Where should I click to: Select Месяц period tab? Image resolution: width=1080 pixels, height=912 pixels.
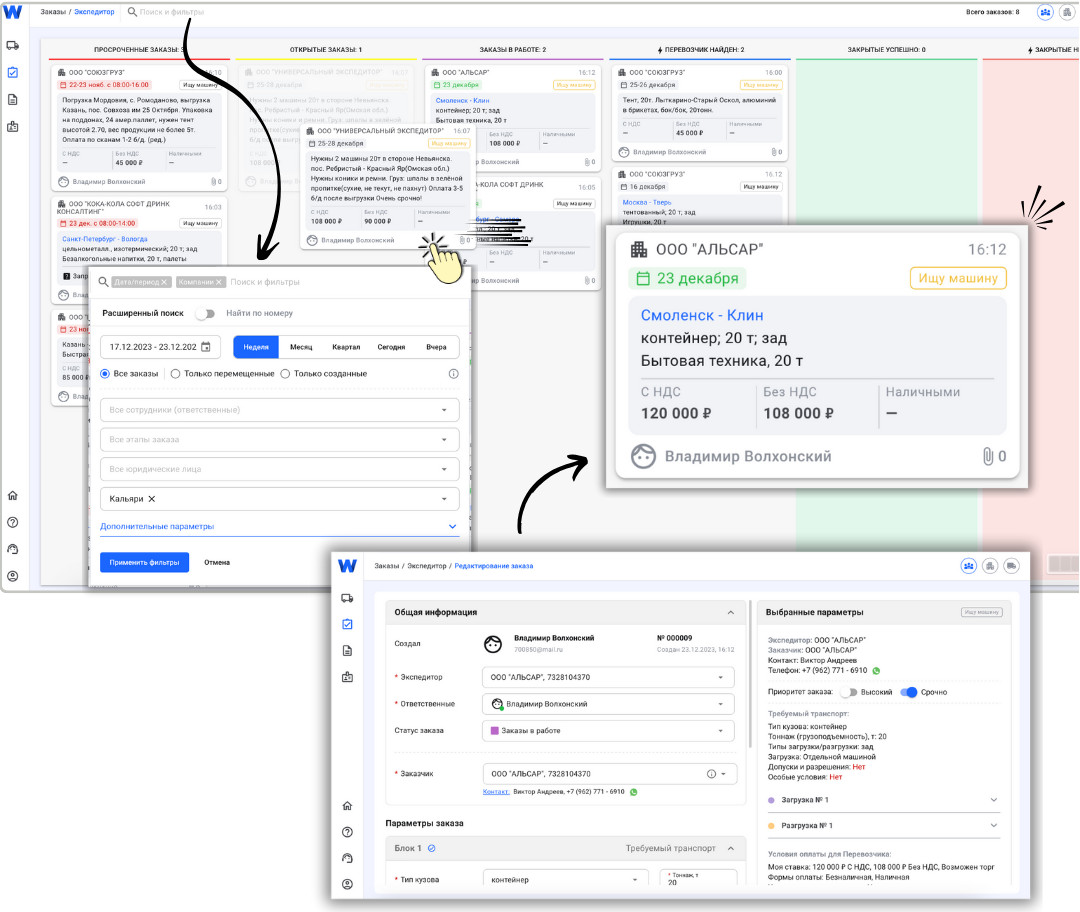(301, 346)
